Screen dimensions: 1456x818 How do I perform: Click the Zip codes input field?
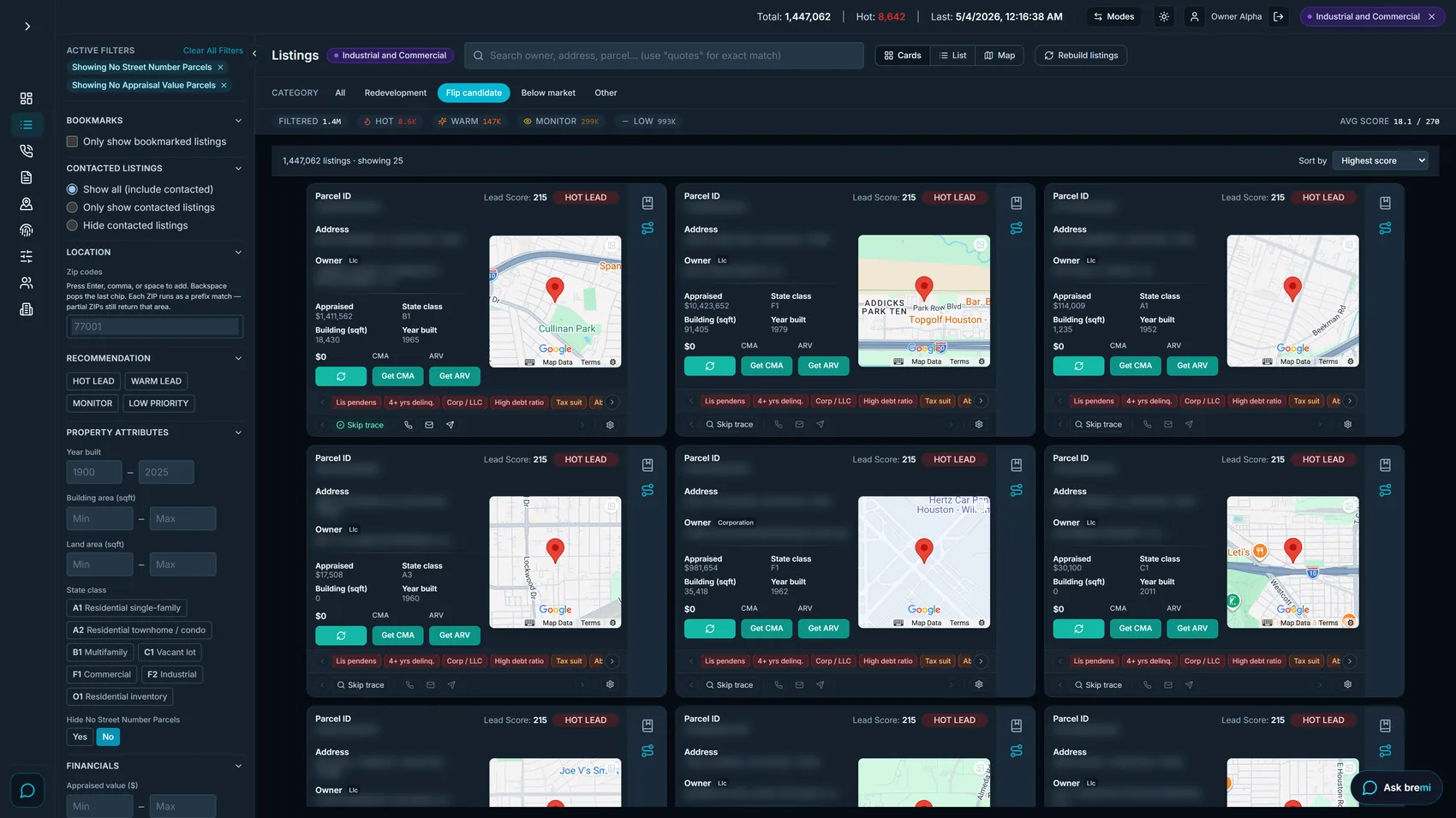155,326
